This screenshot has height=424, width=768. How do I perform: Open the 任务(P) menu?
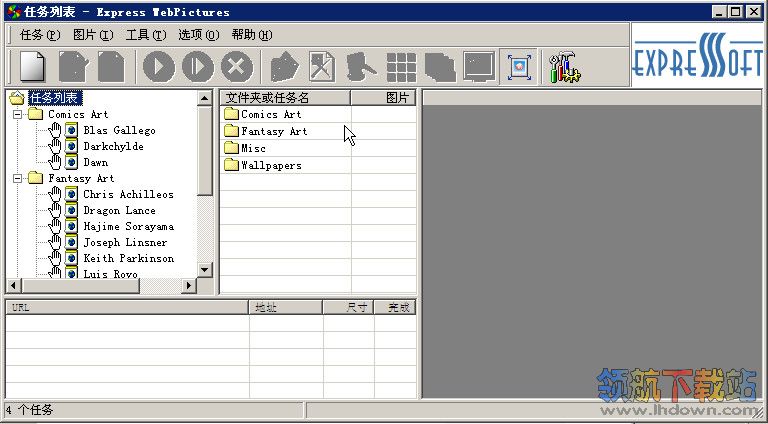40,35
